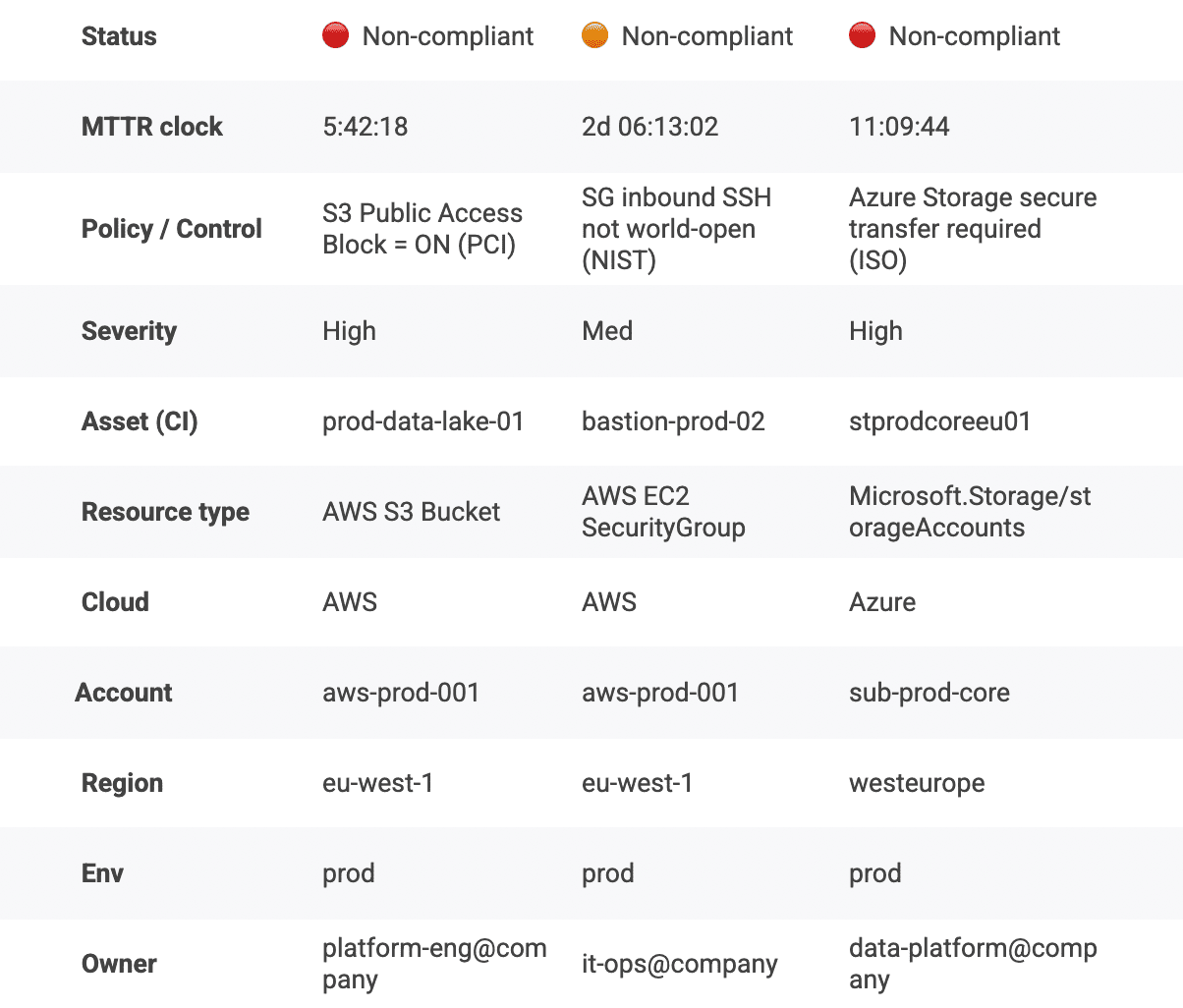This screenshot has width=1183, height=1008.
Task: Click the westeurope region cell
Action: point(916,783)
